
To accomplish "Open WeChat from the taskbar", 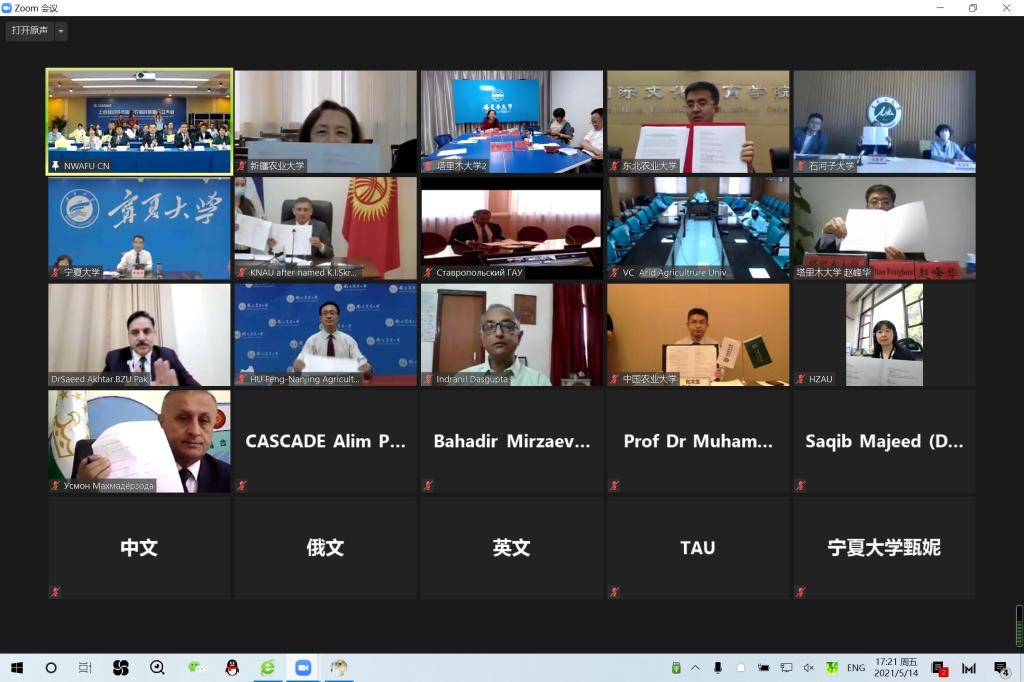I will (x=196, y=667).
